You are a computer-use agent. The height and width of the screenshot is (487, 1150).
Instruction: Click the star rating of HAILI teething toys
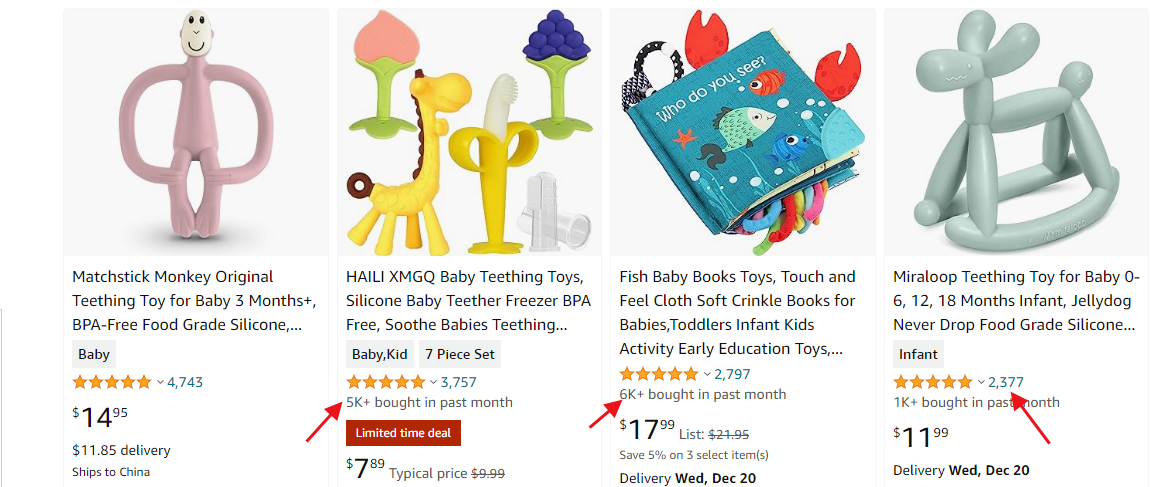(x=385, y=382)
